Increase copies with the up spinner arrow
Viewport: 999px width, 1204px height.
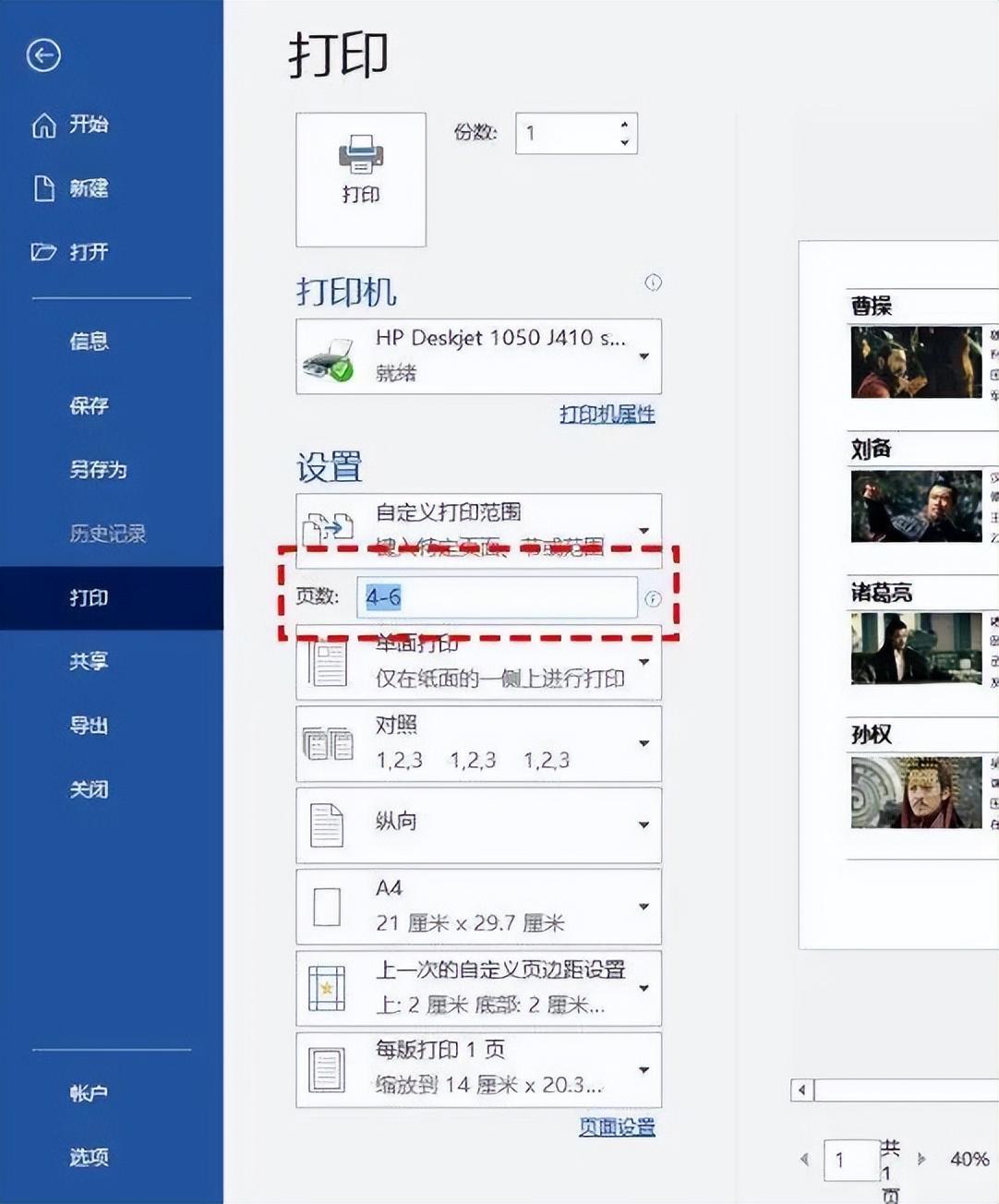pos(625,124)
